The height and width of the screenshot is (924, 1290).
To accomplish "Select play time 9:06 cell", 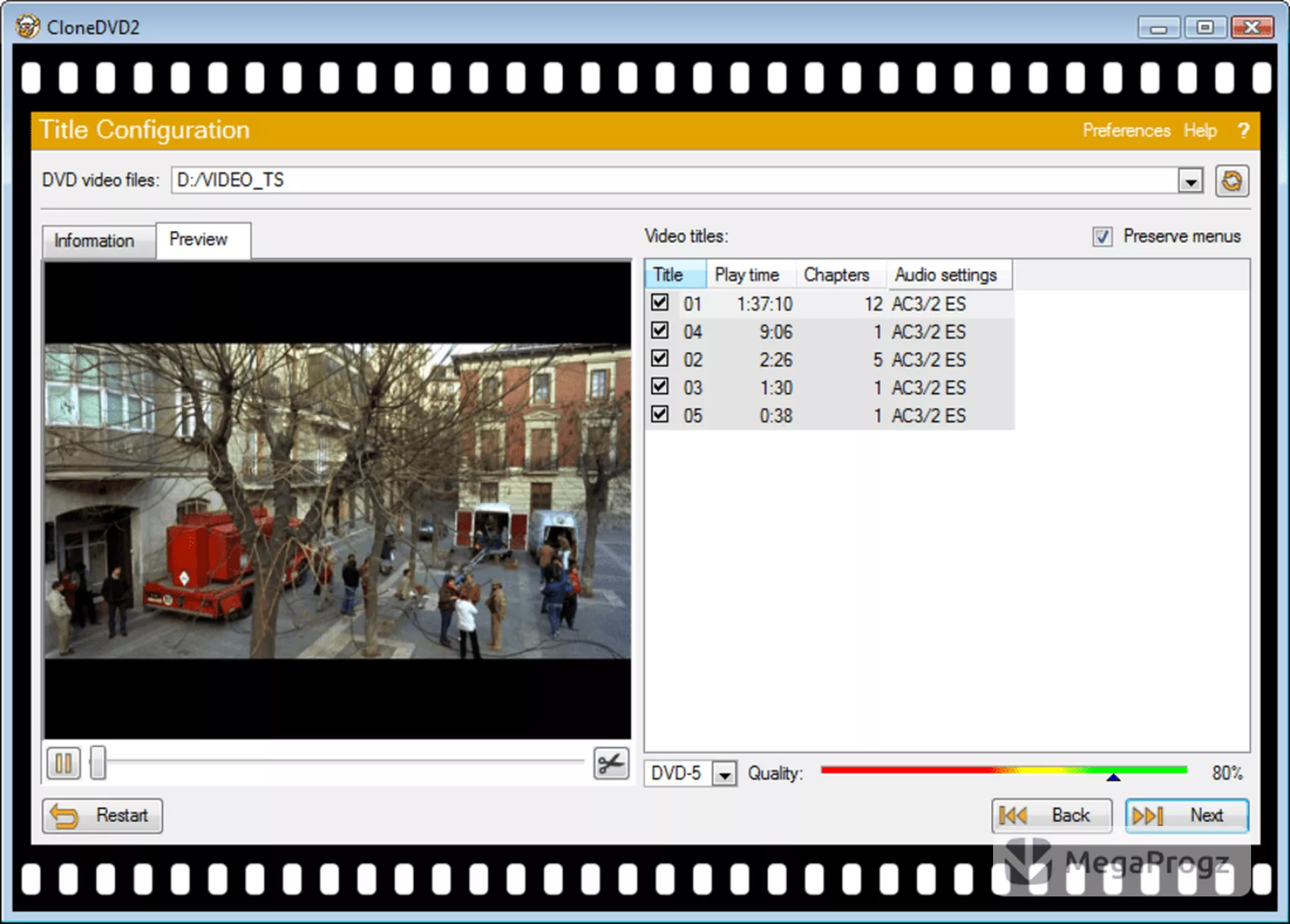I will click(x=776, y=332).
